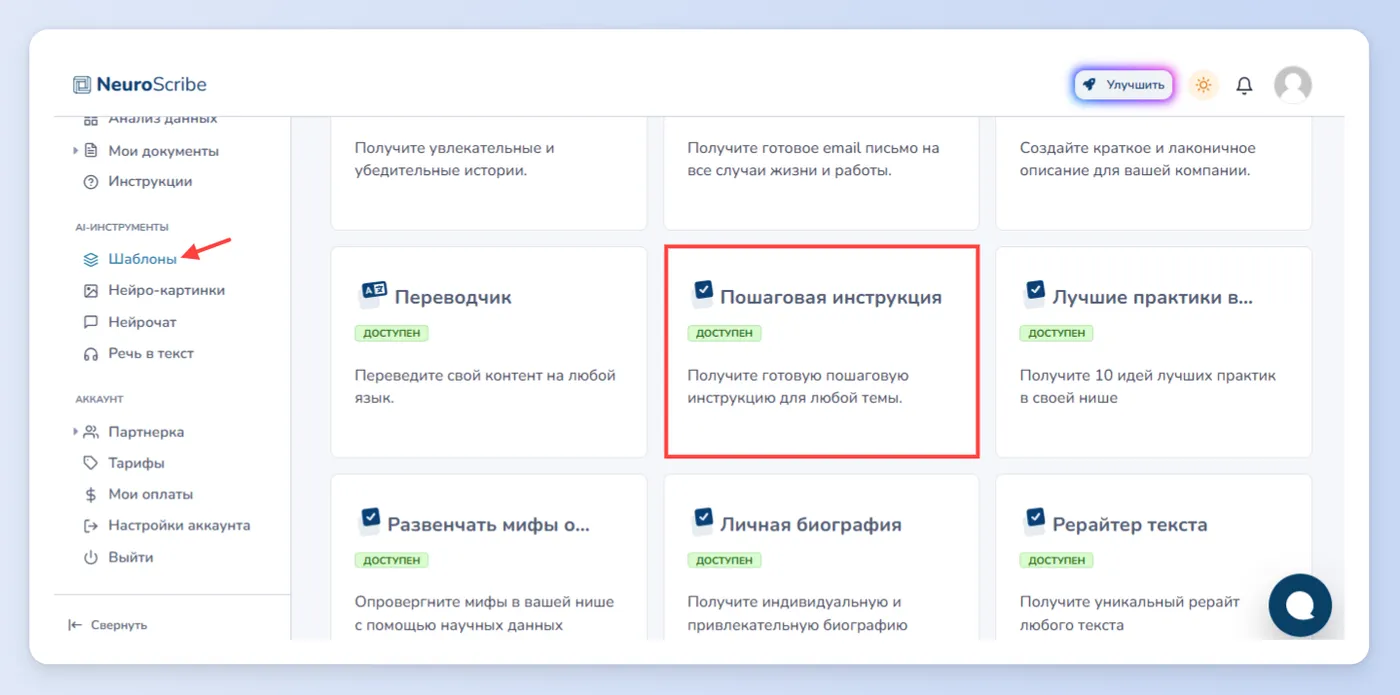The height and width of the screenshot is (695, 1400).
Task: Click ДОСТУПЕН badge on Рерайтер текста card
Action: (1056, 560)
